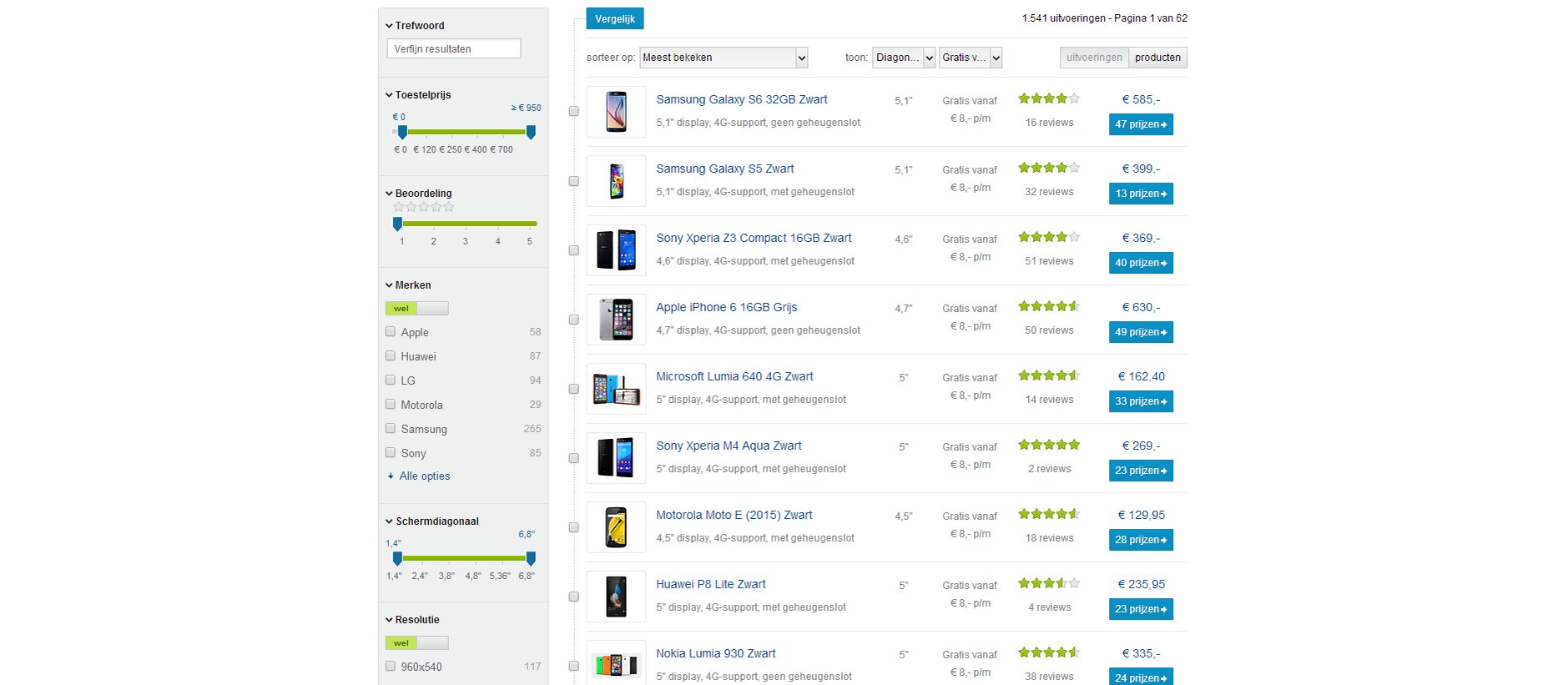
Task: Select the compare checkbox for Samsung Galaxy S6
Action: pos(573,111)
